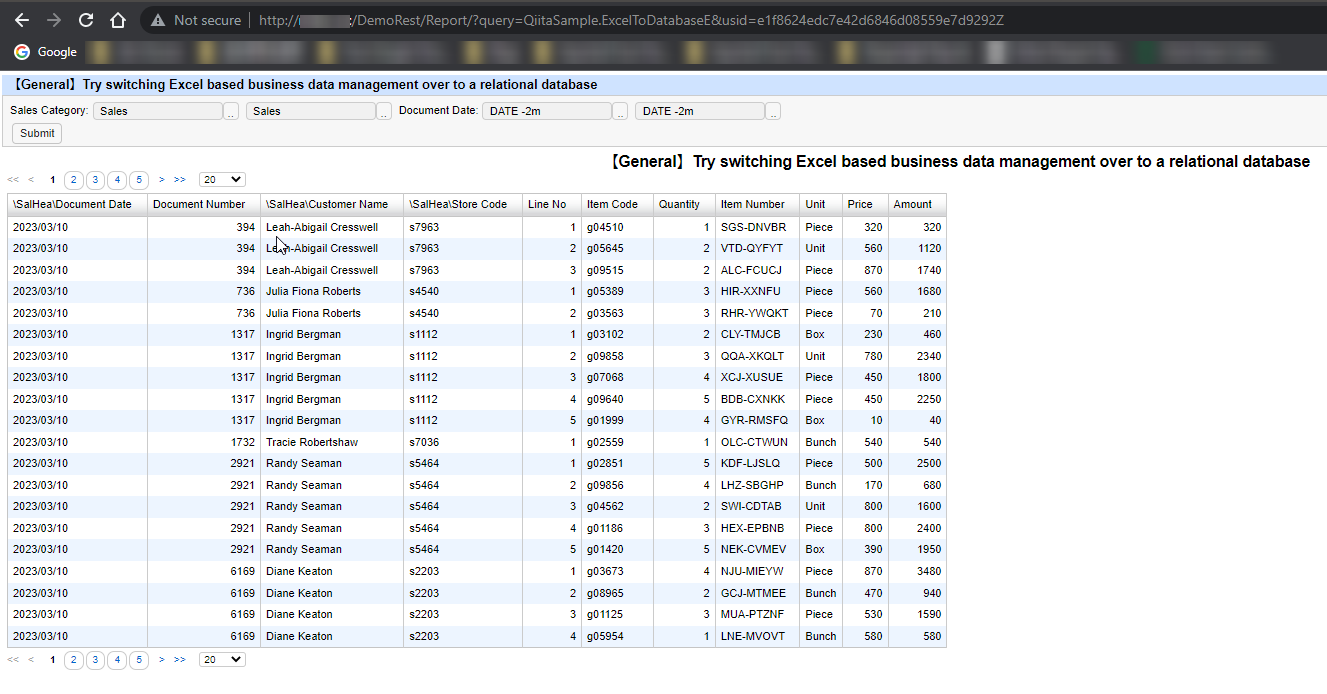The height and width of the screenshot is (694, 1327).
Task: Click store code s7036 cell
Action: (463, 442)
